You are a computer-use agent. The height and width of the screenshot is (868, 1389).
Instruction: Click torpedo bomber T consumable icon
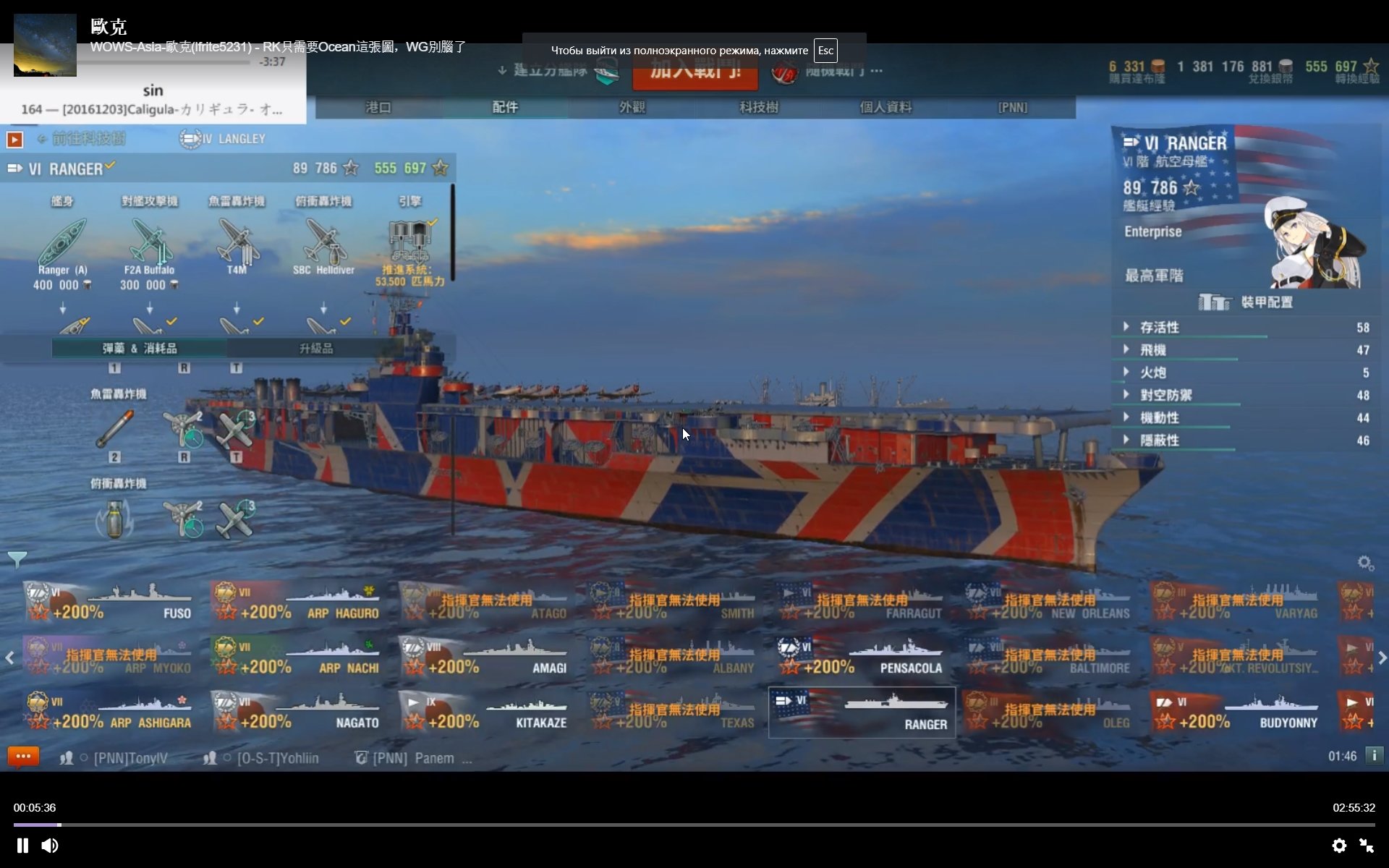(x=236, y=428)
